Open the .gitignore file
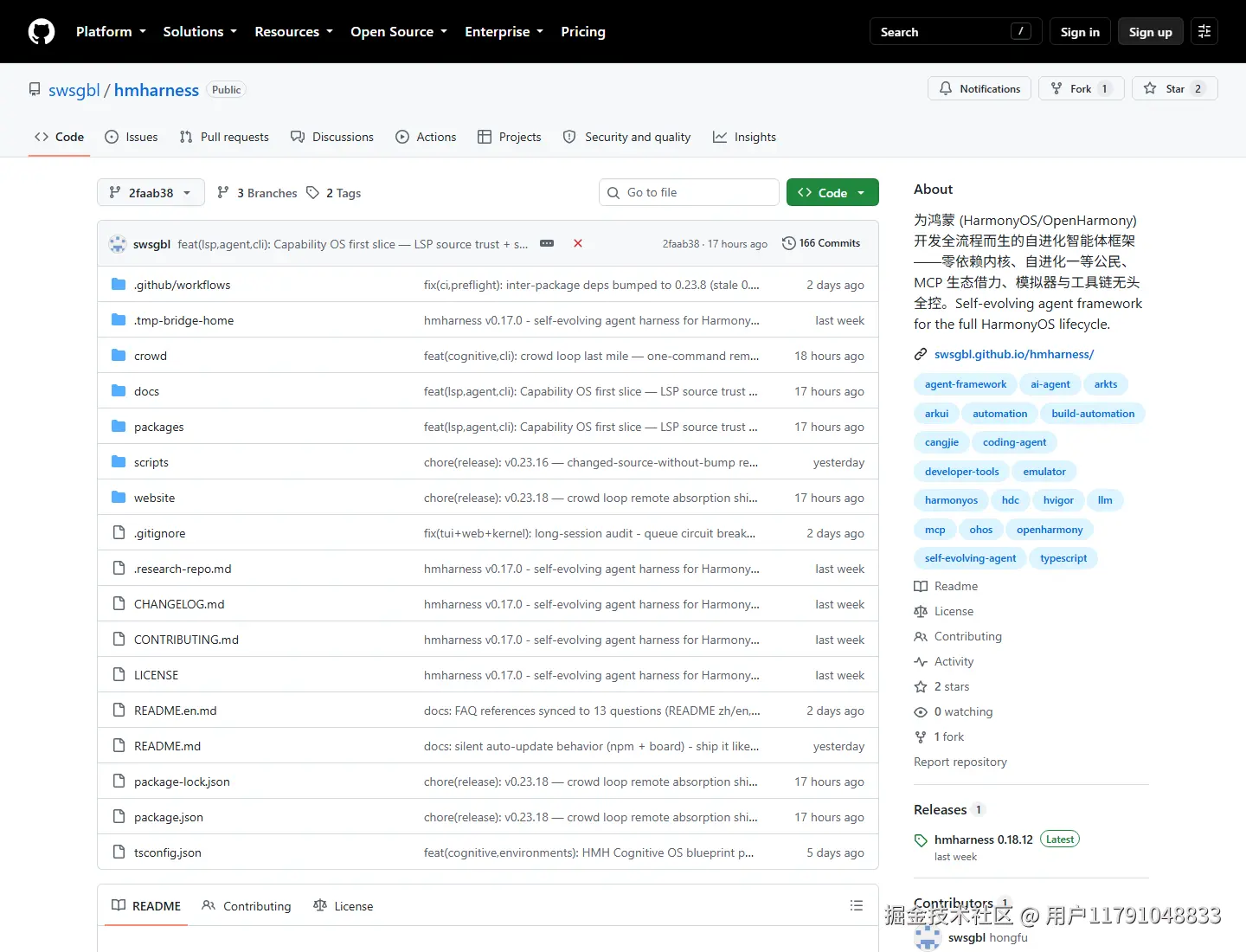This screenshot has width=1246, height=952. click(160, 533)
